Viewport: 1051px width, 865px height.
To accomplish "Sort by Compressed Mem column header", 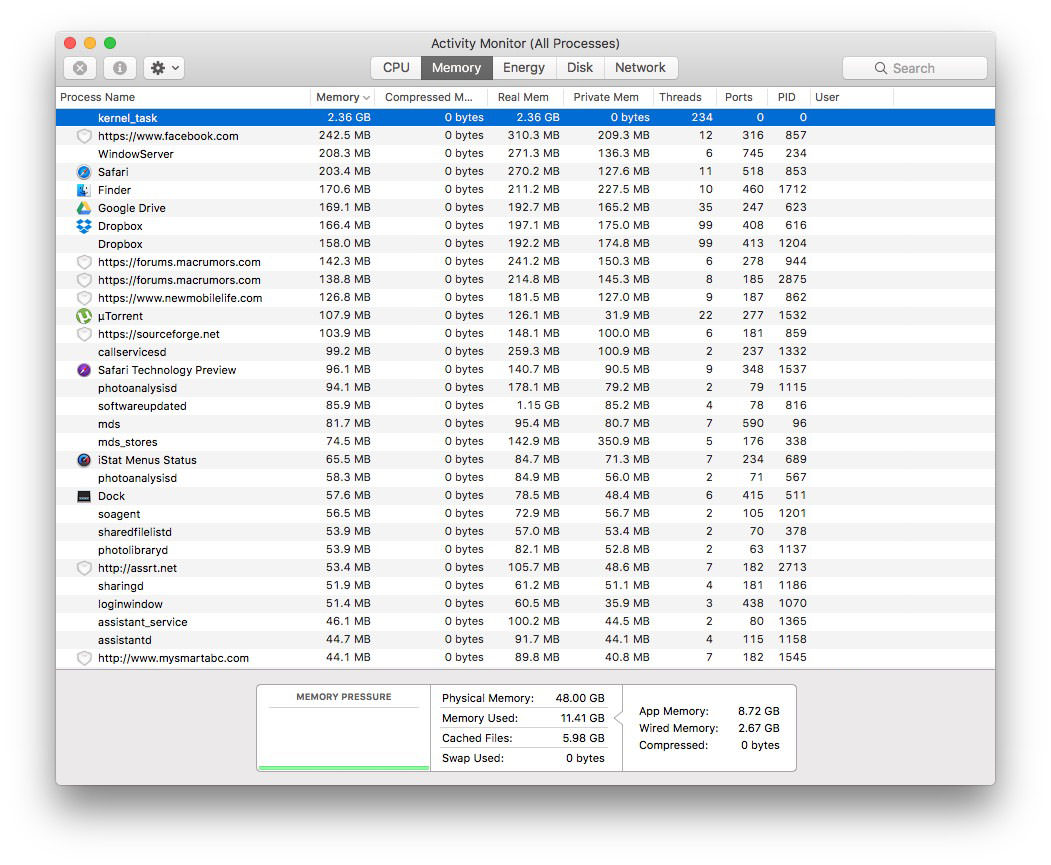I will [x=431, y=97].
